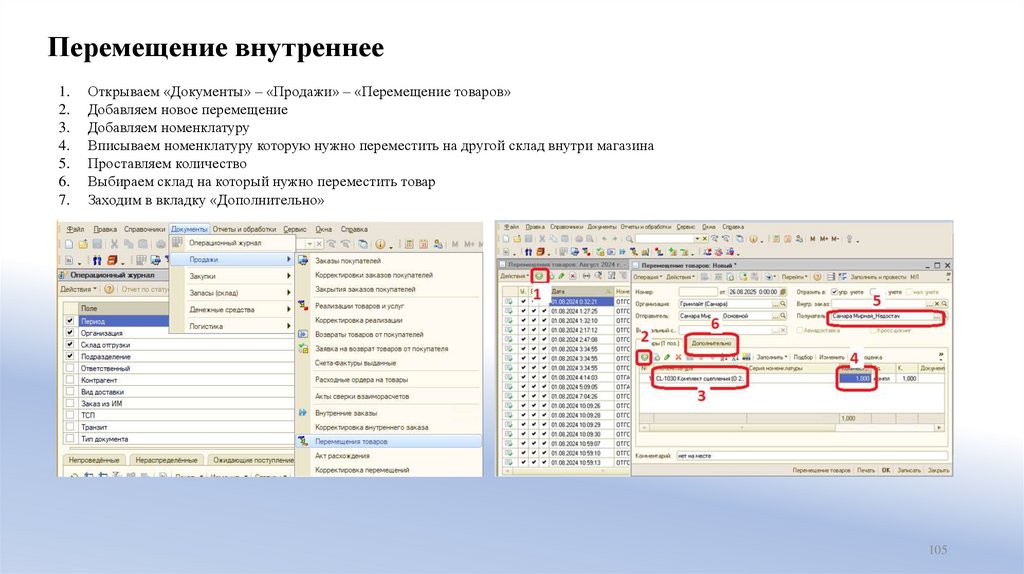Click calendar icon next to date 26.08.2025
Screen dimensions: 1024x574
[782, 292]
